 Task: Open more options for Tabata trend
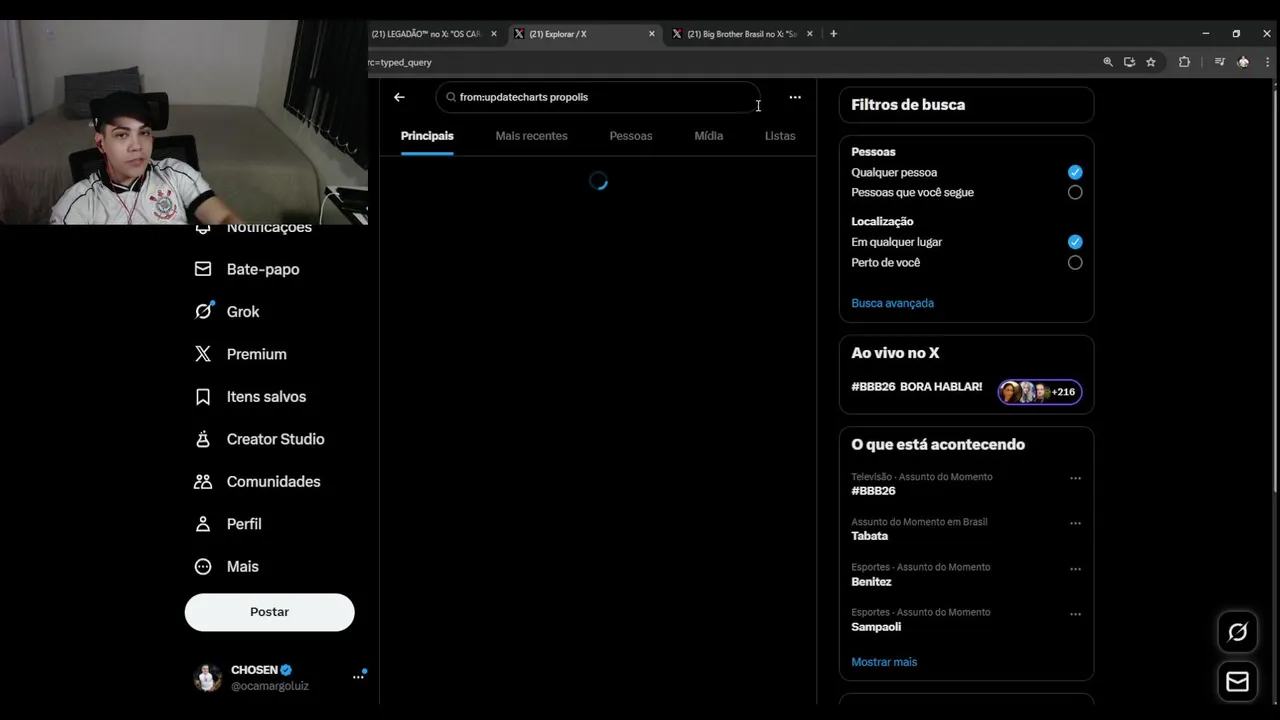[1076, 523]
